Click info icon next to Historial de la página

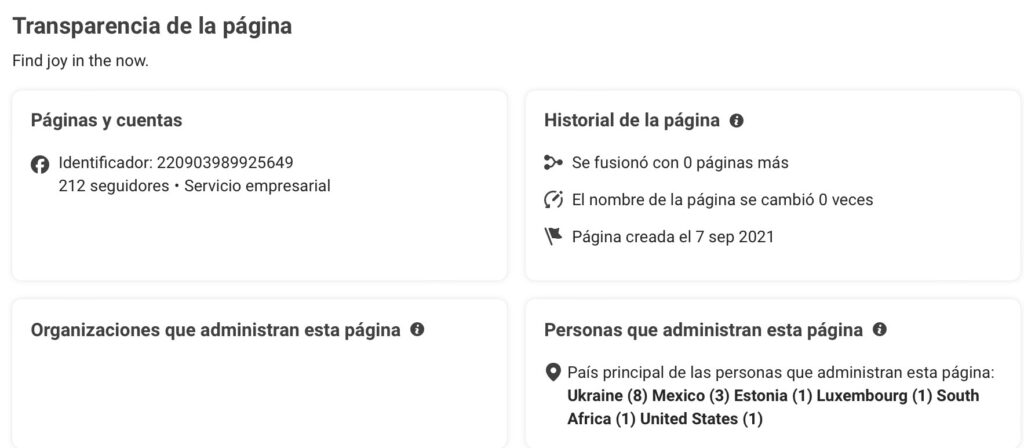point(737,121)
